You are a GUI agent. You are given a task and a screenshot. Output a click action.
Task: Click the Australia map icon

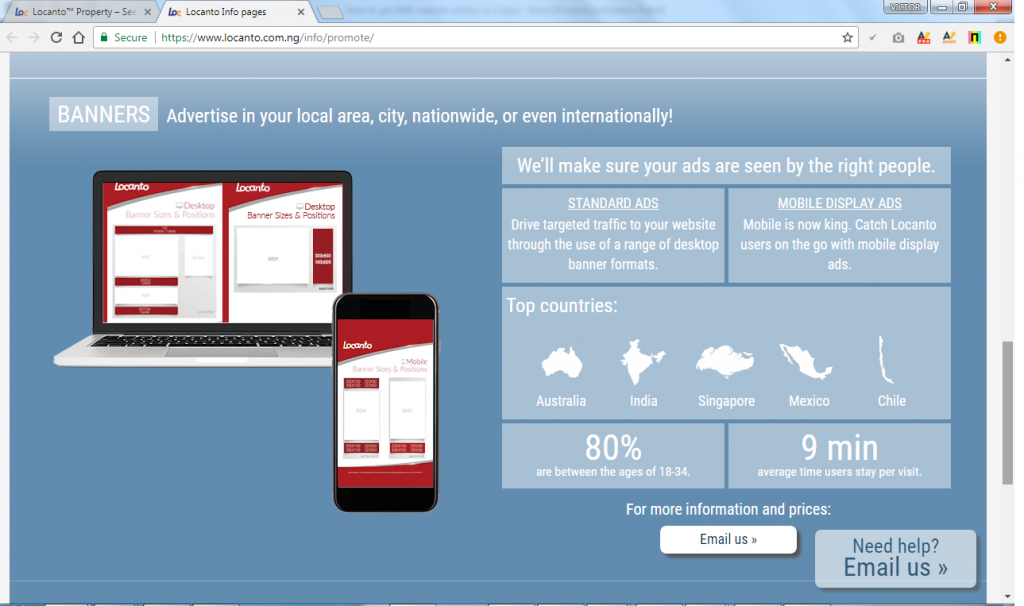[561, 362]
